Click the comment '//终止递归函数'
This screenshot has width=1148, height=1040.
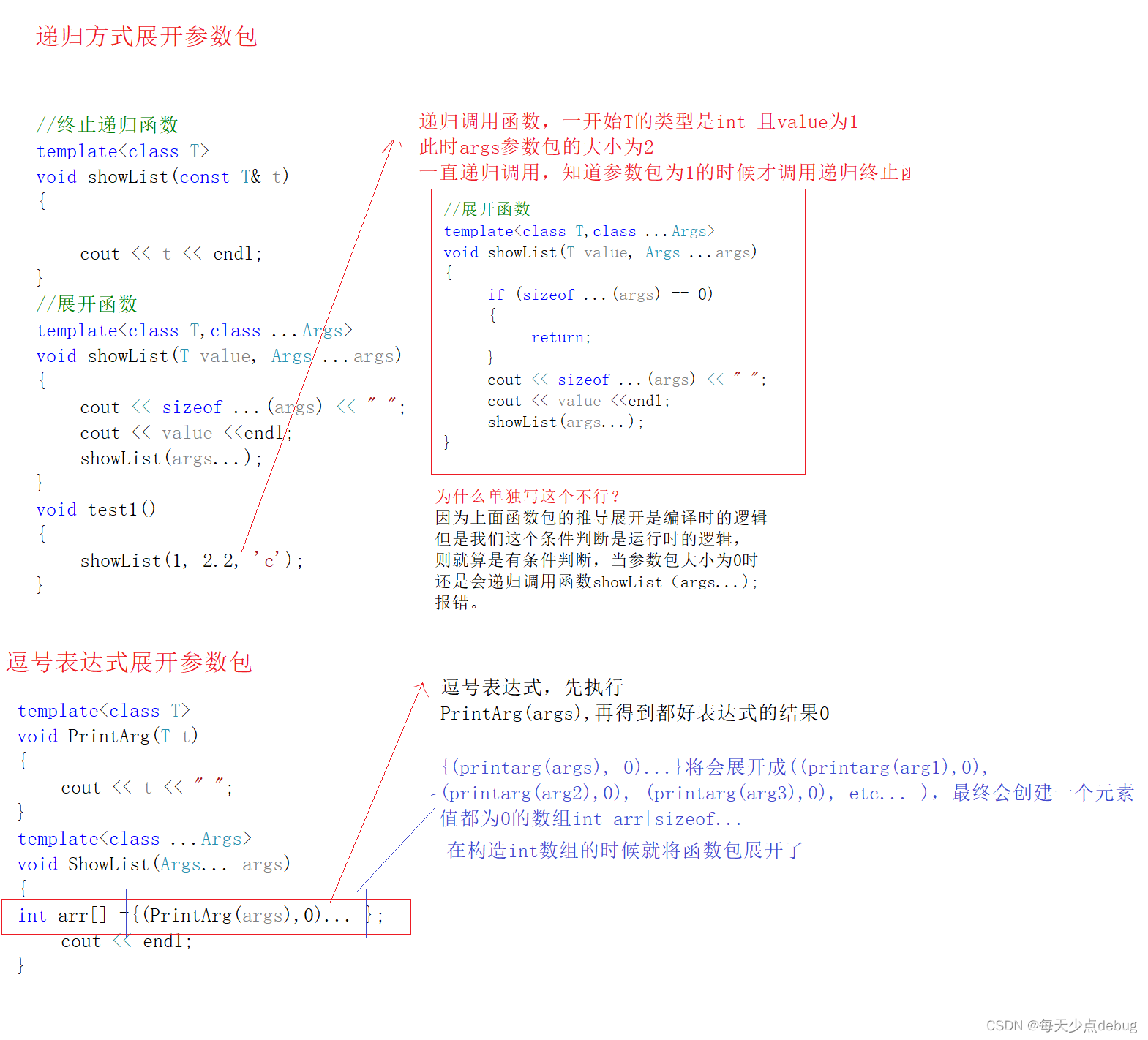pos(108,125)
